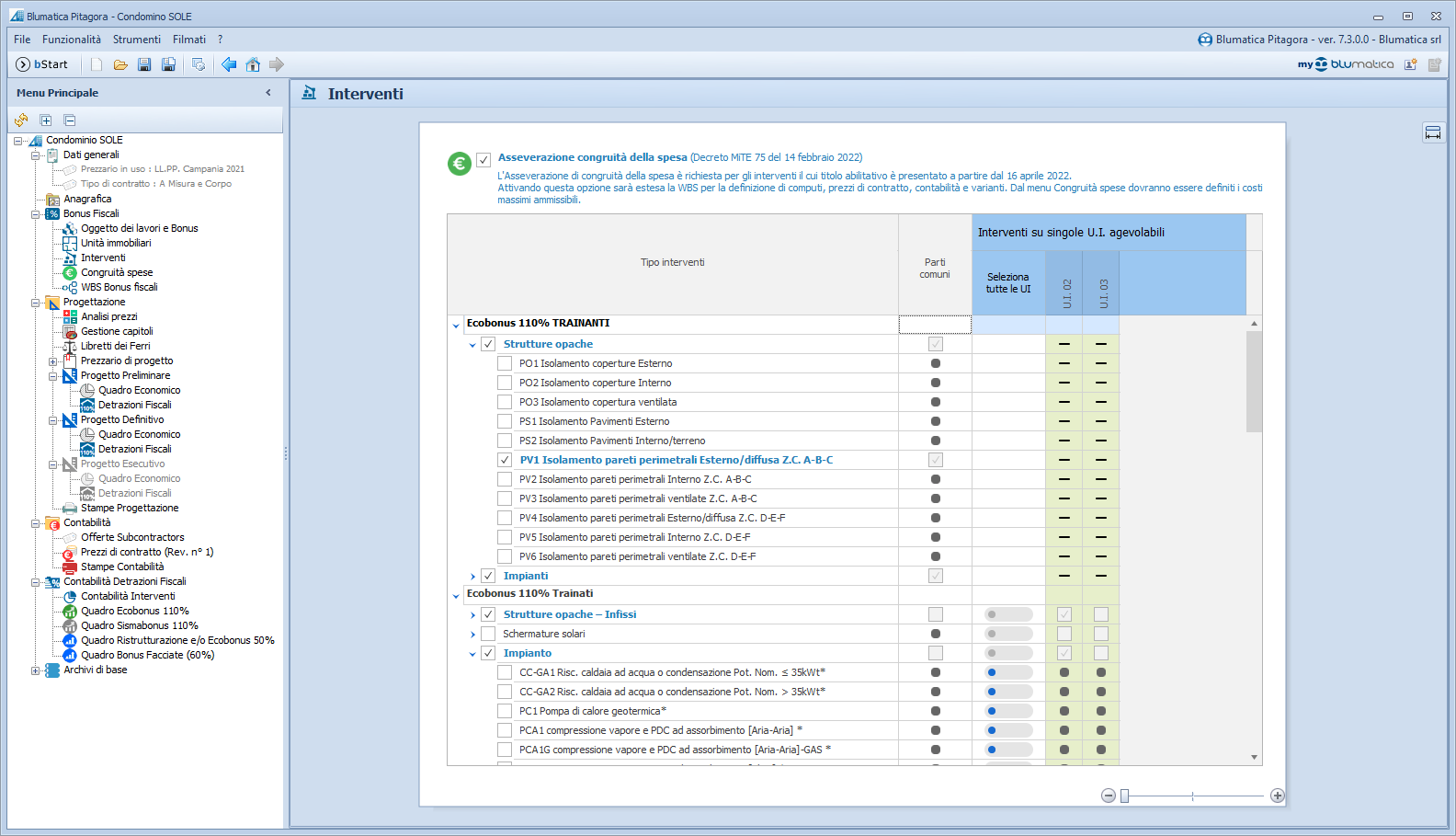Expand all tree nodes with plus icon
The image size is (1456, 836).
pyautogui.click(x=46, y=120)
